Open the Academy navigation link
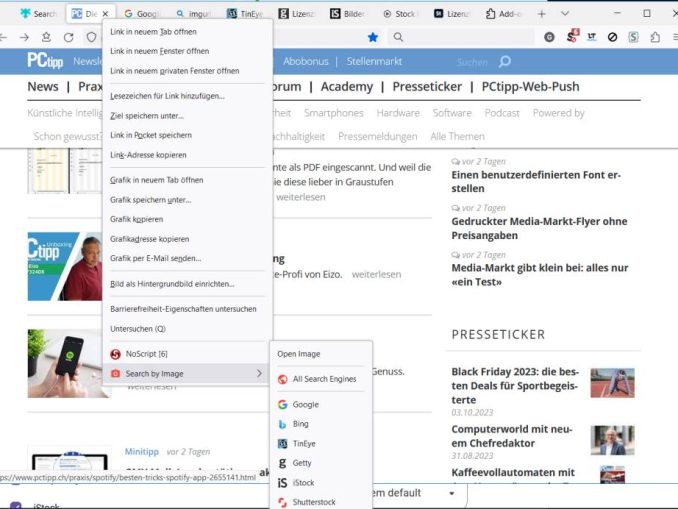The height and width of the screenshot is (509, 678). 347,86
